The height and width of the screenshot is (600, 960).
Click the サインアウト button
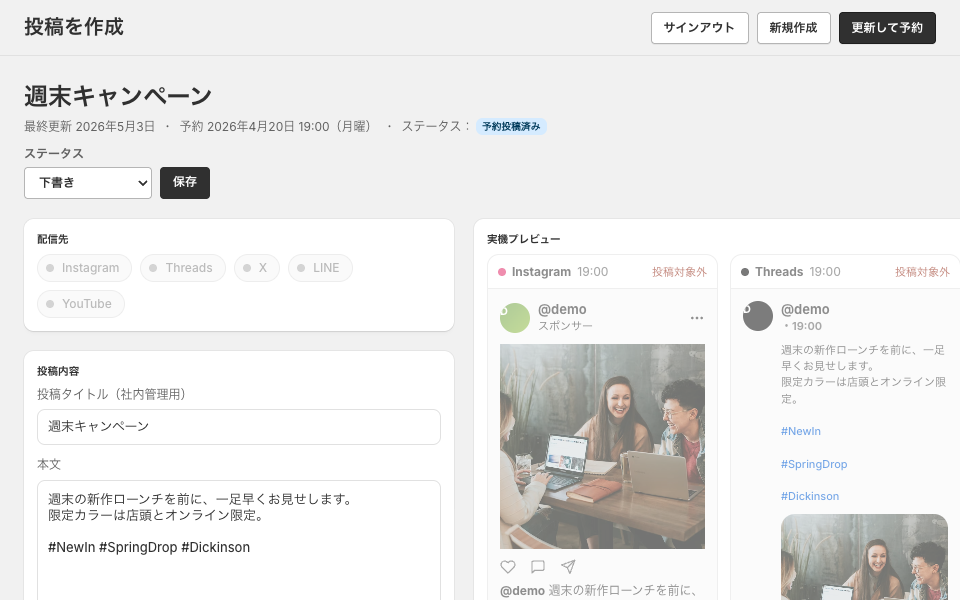coord(700,28)
